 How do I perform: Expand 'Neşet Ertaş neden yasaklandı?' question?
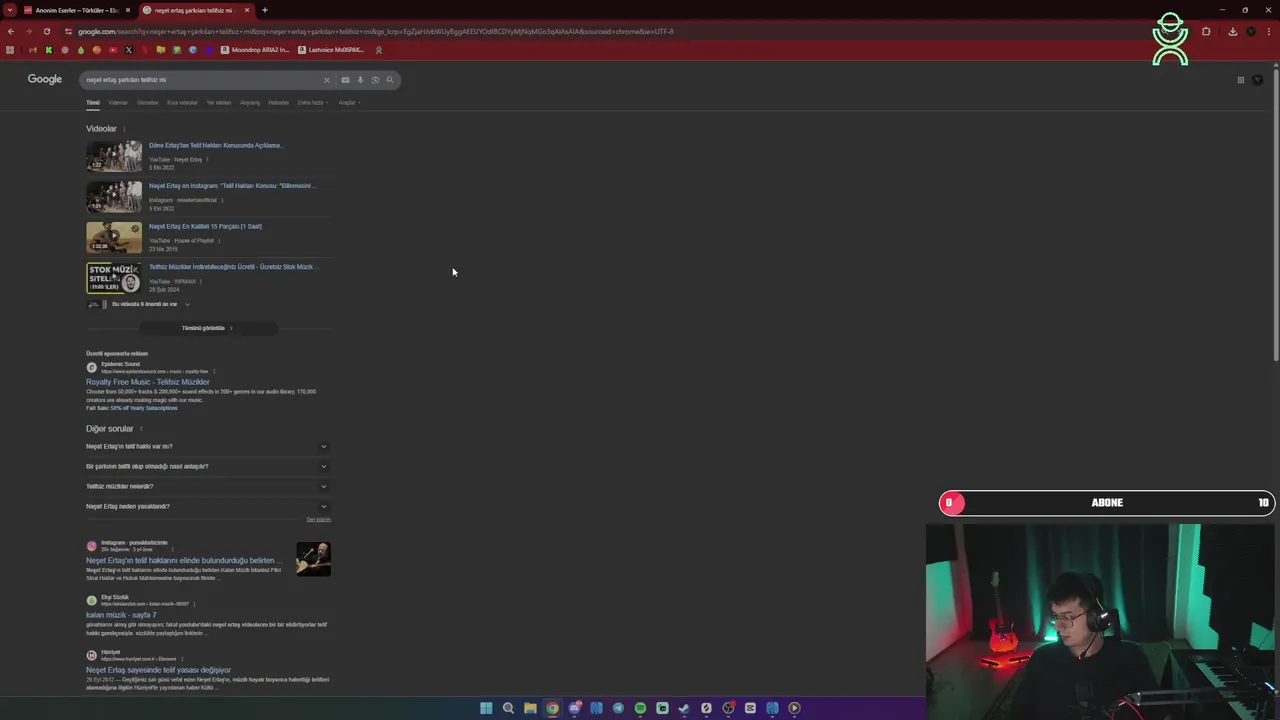[x=207, y=507]
